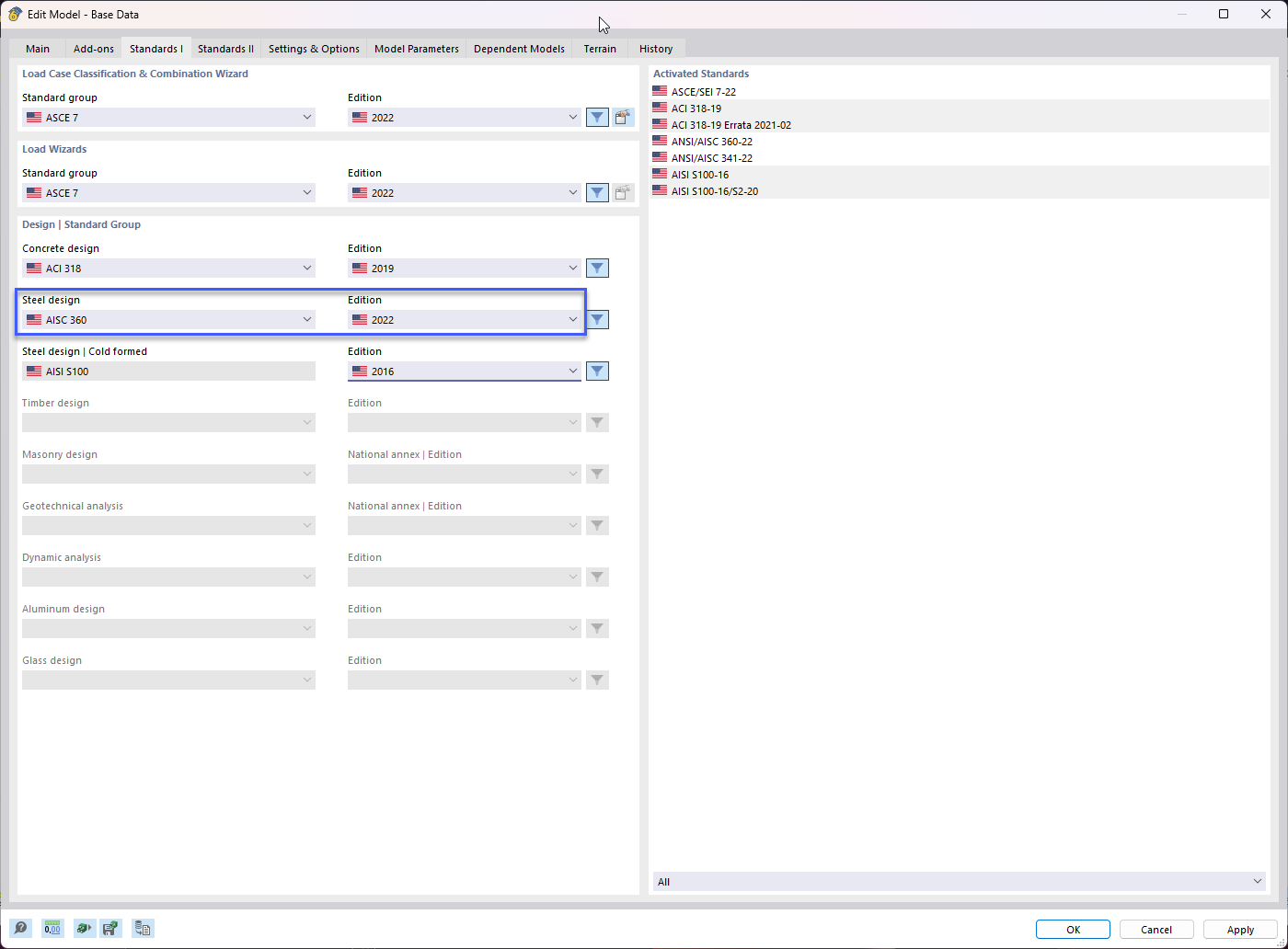The width and height of the screenshot is (1288, 949).
Task: Select ASCE/SEI 7-22 in Activated Standards
Action: tap(960, 91)
